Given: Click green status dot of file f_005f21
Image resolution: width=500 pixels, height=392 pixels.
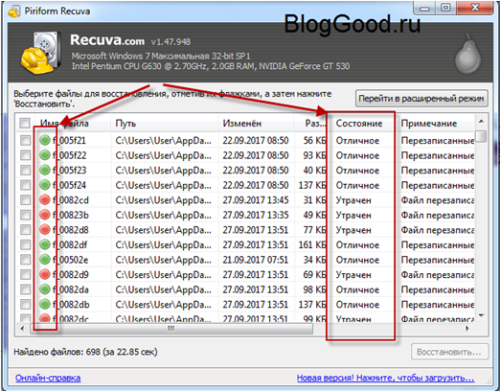Looking at the screenshot, I should (45, 140).
